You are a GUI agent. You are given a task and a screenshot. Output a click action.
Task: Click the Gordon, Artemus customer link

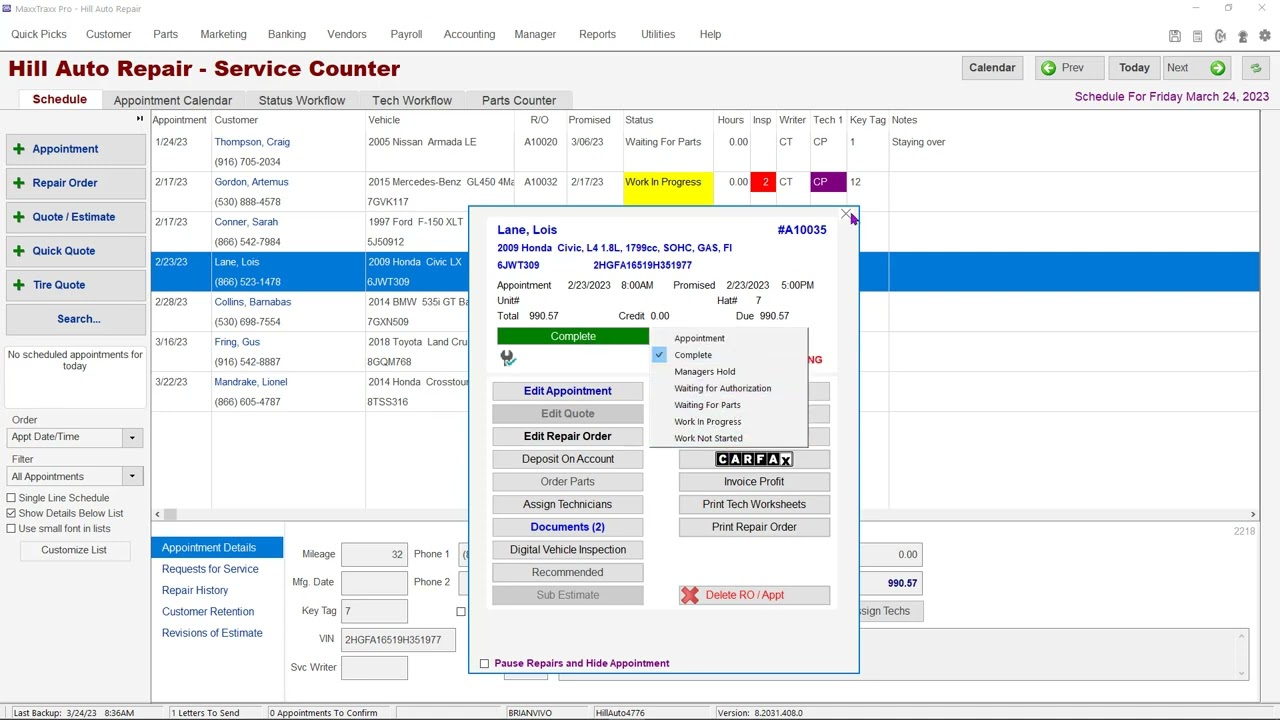[251, 182]
